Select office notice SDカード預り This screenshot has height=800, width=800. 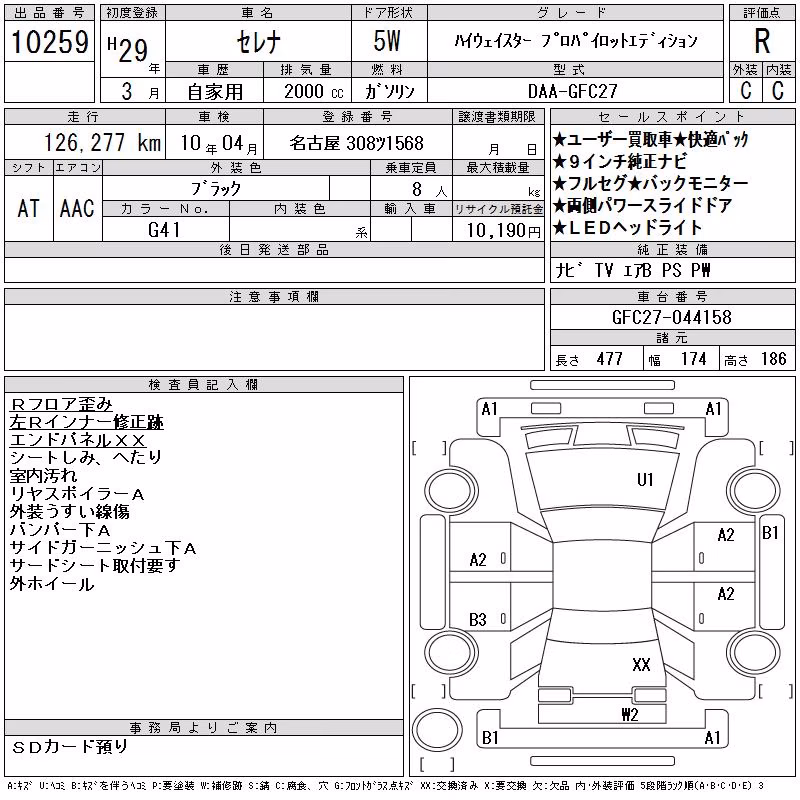click(70, 747)
